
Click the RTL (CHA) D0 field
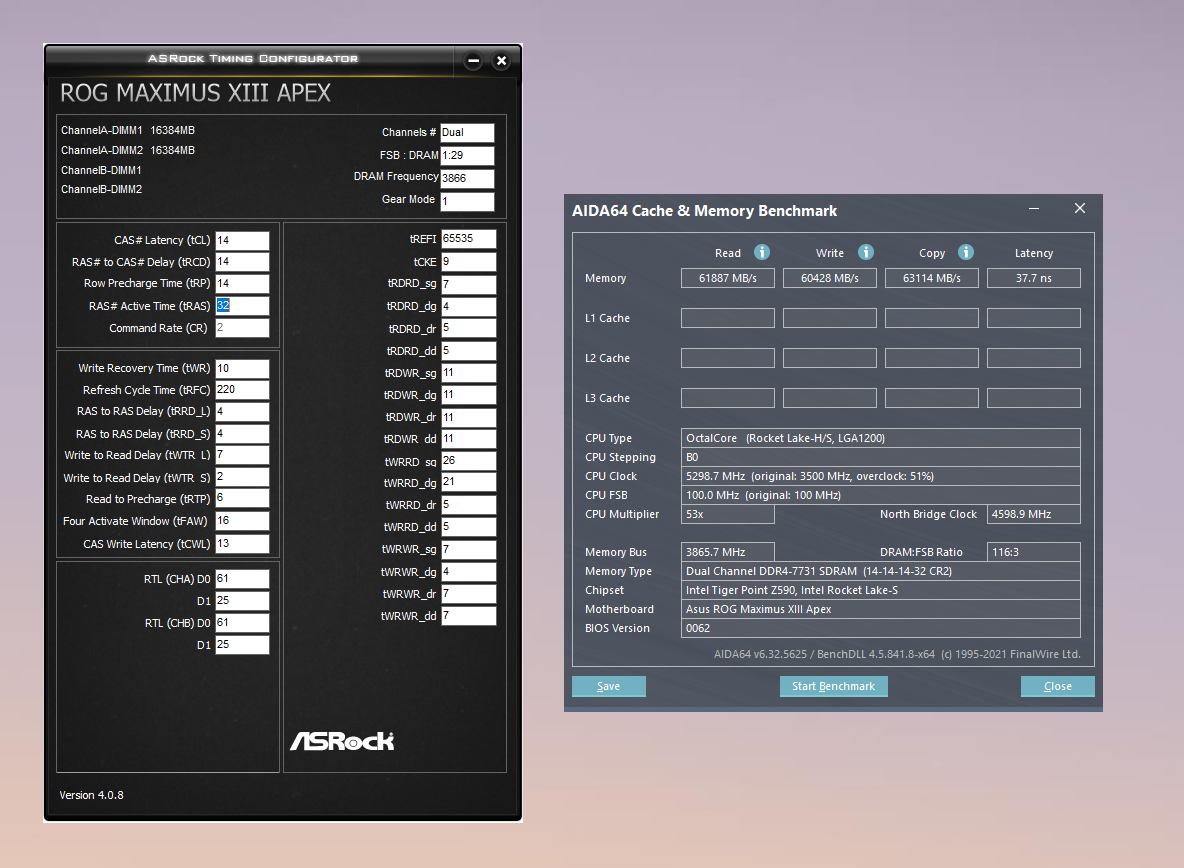point(242,579)
